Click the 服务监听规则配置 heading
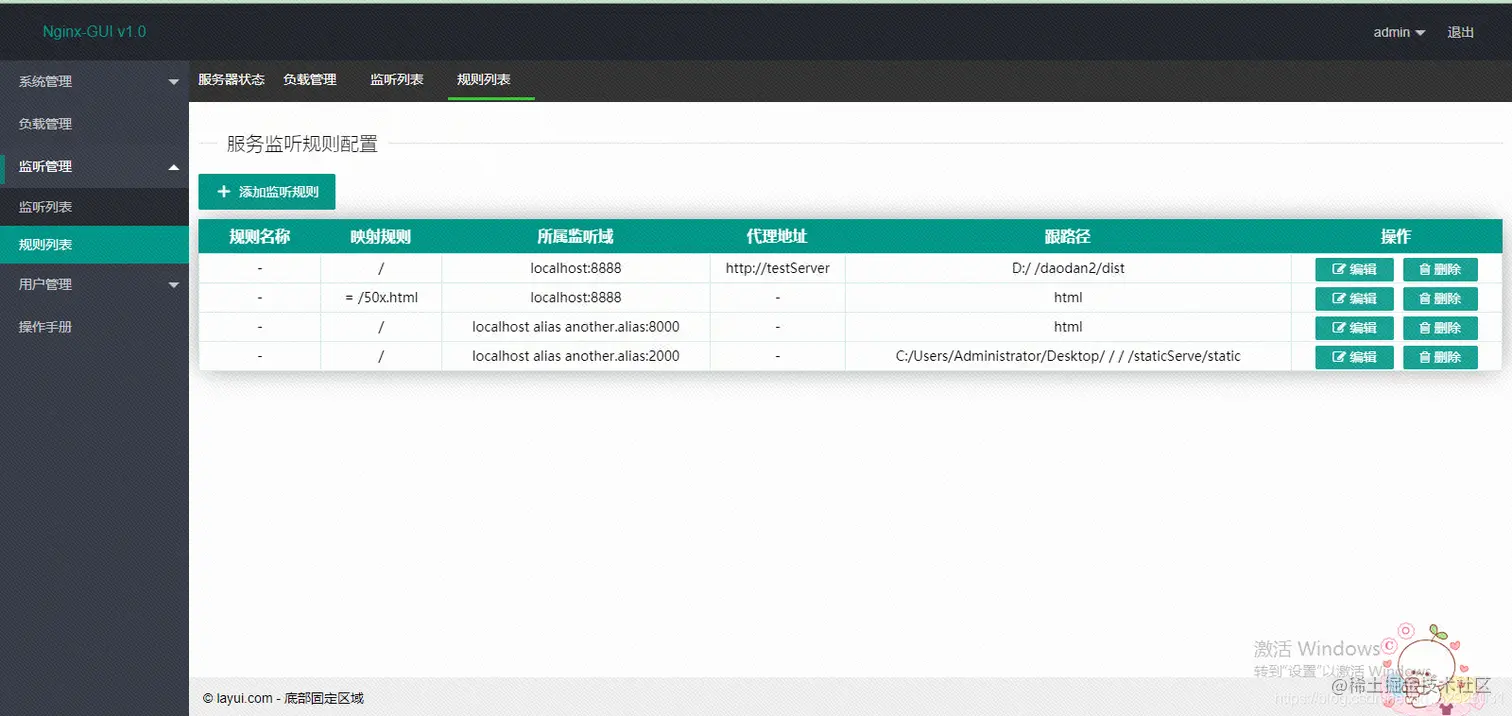Screen dimensions: 1512x716 coord(302,144)
